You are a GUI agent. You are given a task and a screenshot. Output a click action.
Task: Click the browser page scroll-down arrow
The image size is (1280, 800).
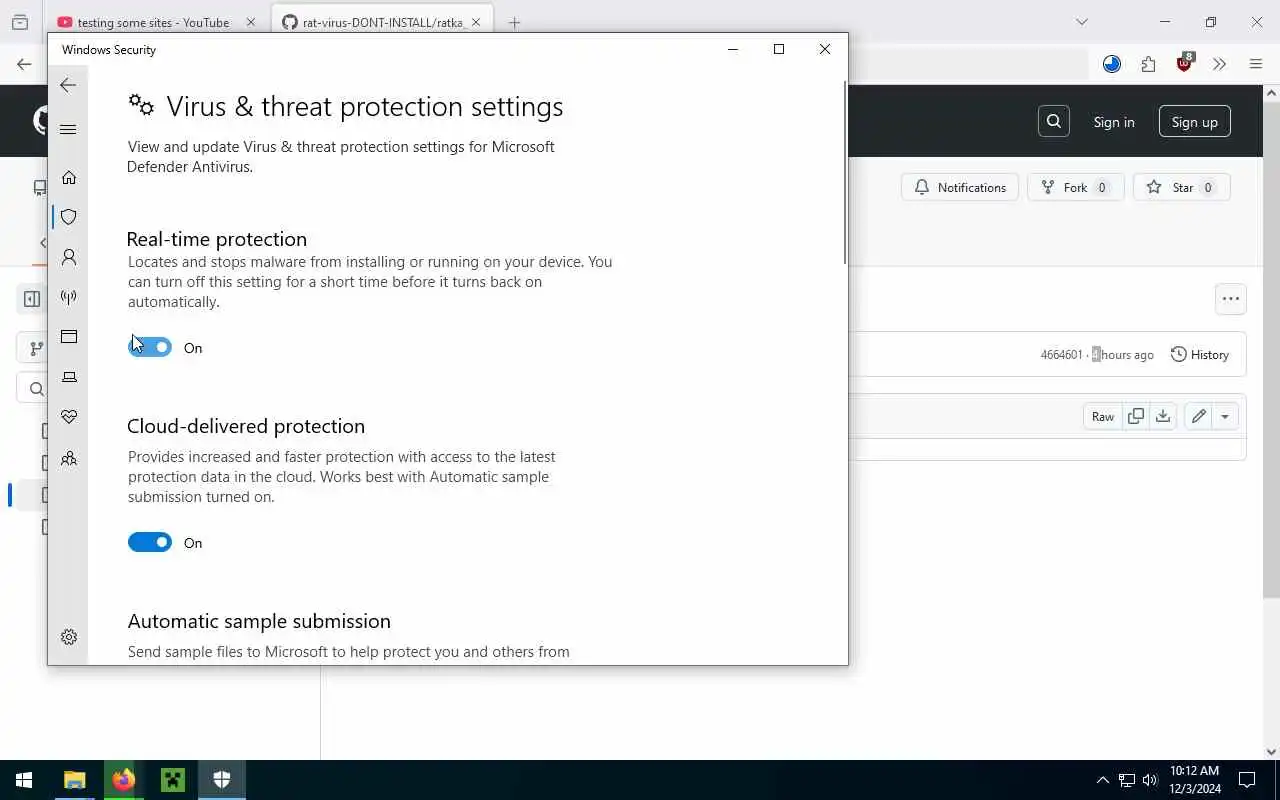click(1272, 752)
